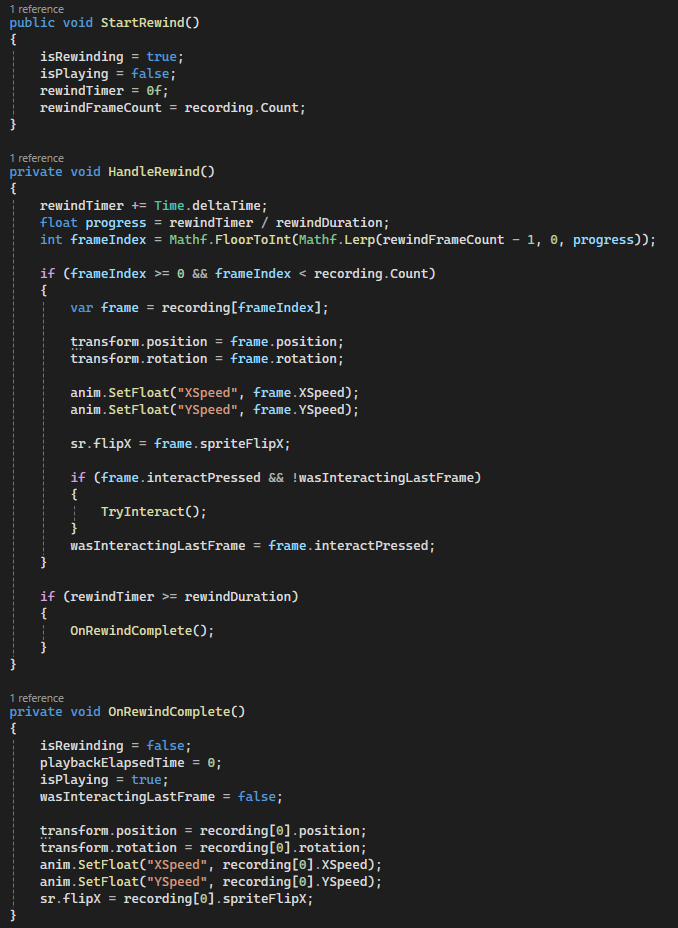This screenshot has width=678, height=928.
Task: Click the '1 reference' link above StartRewind
Action: pos(36,8)
